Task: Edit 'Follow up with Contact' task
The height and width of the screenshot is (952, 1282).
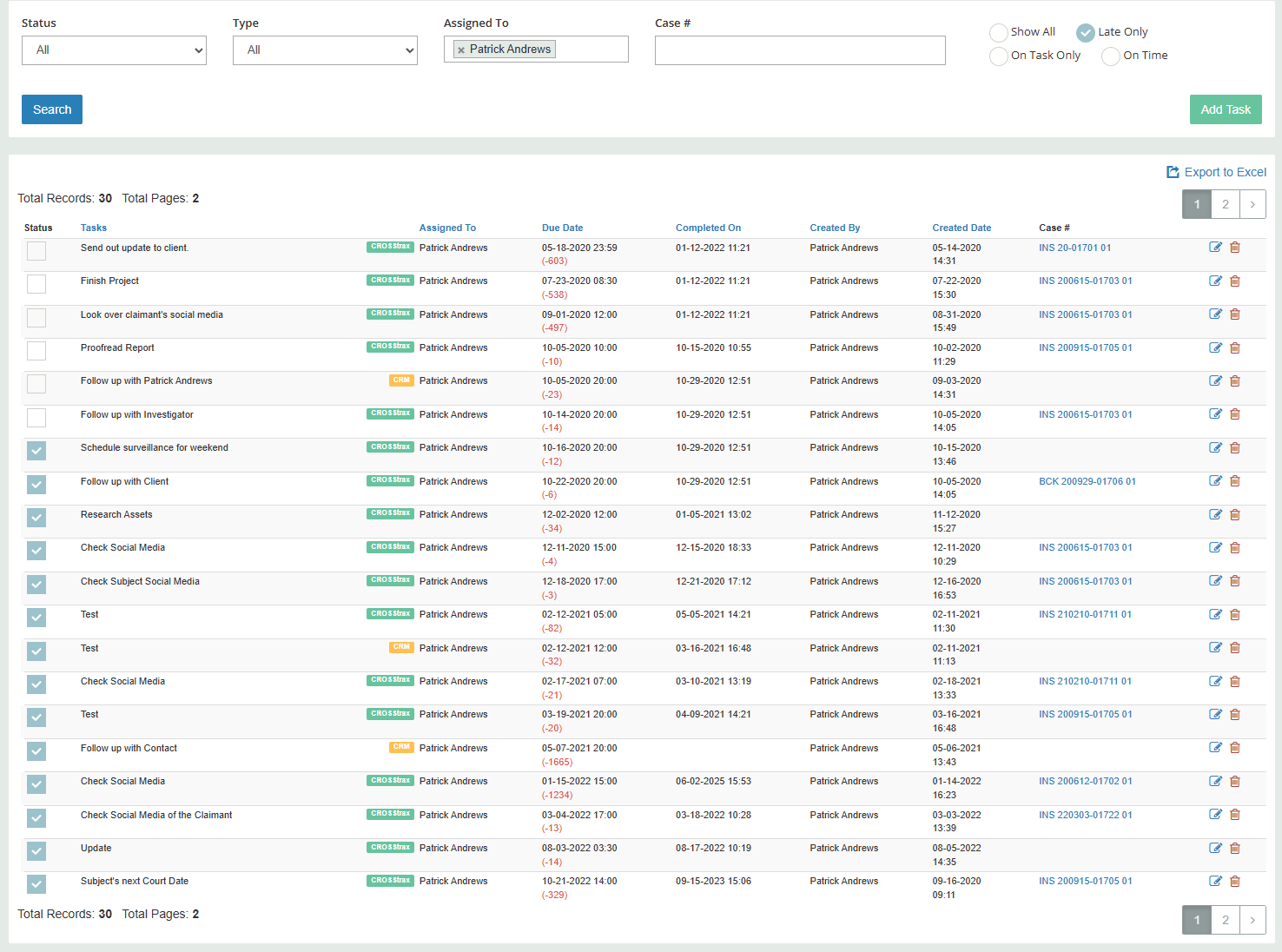Action: [x=1215, y=748]
